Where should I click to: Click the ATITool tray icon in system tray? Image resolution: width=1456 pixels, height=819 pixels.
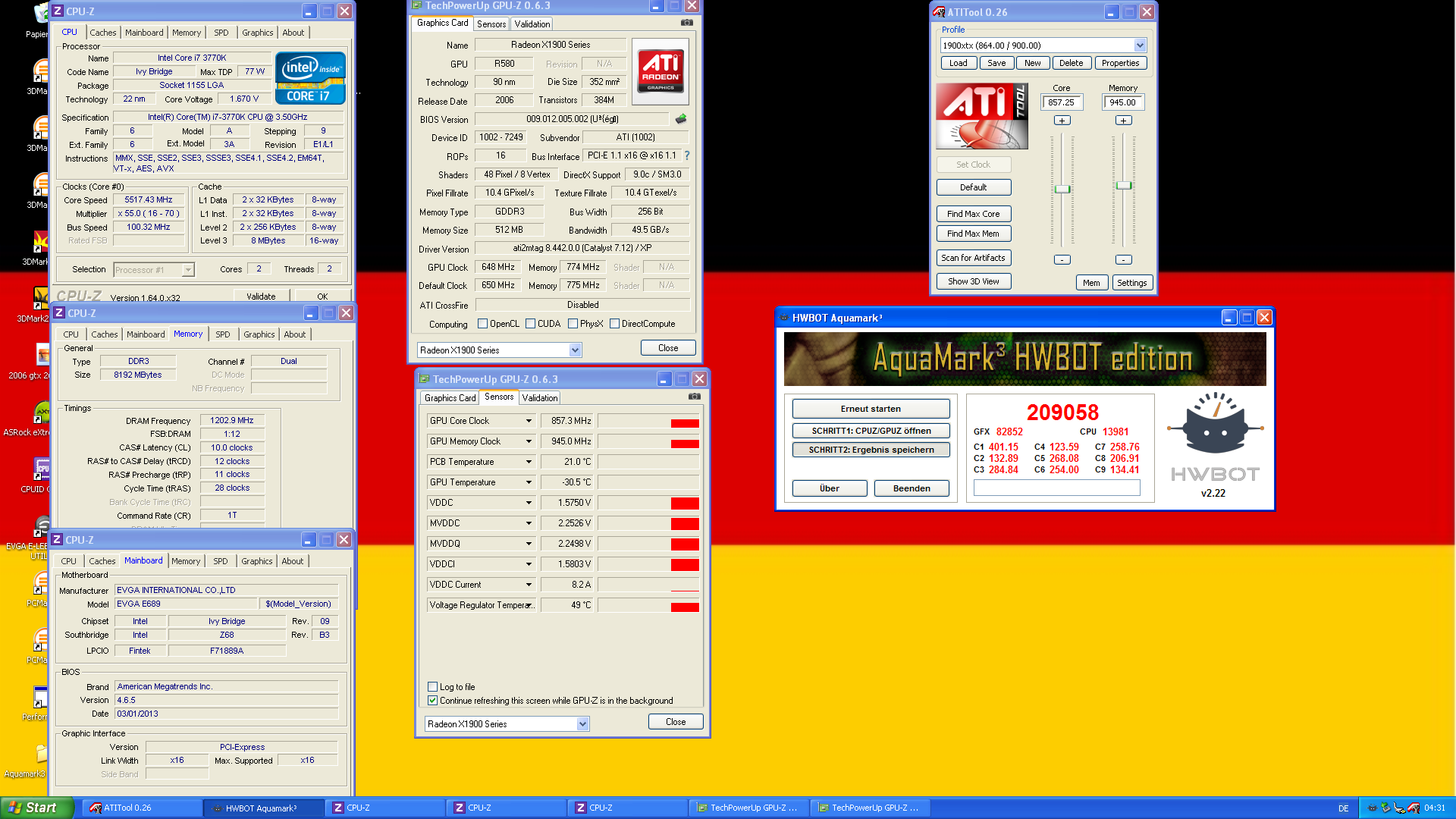click(1413, 808)
